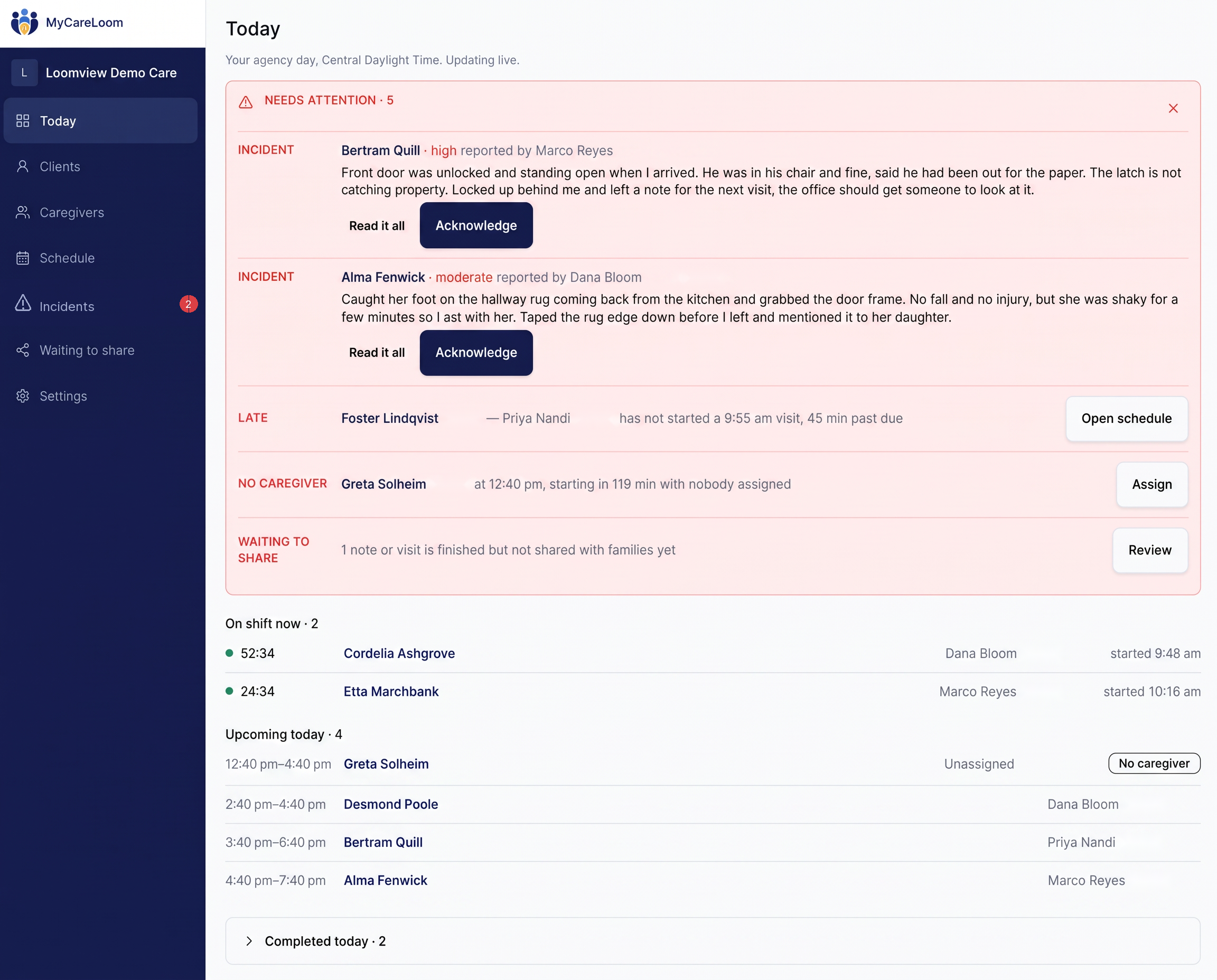Viewport: 1217px width, 980px height.
Task: Click the Caregivers people icon
Action: tap(23, 212)
